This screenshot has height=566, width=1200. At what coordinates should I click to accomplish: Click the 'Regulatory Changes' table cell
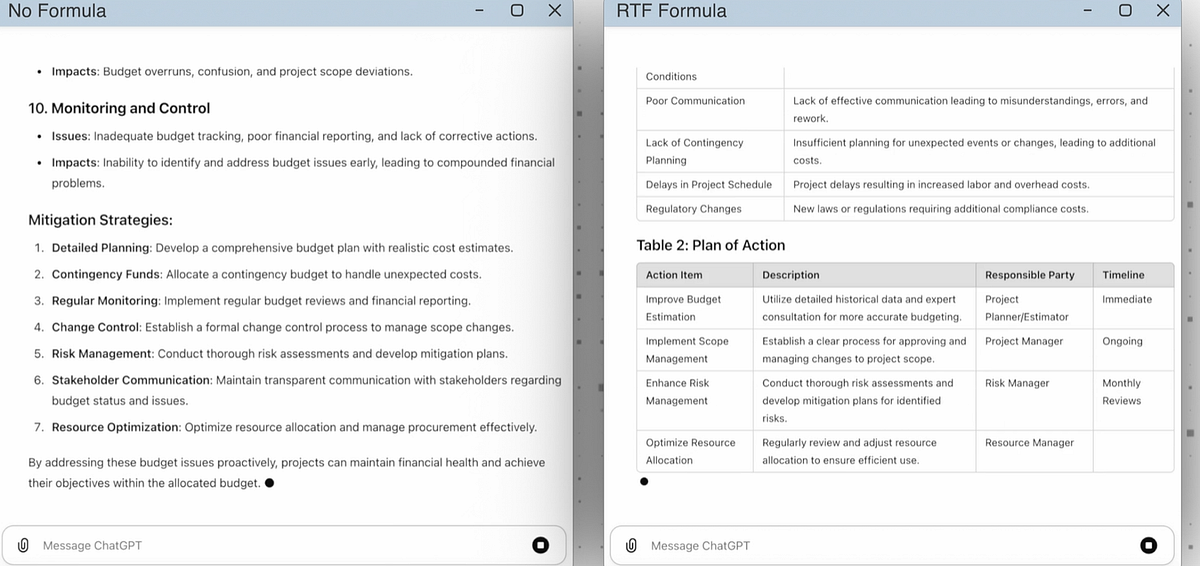point(710,209)
